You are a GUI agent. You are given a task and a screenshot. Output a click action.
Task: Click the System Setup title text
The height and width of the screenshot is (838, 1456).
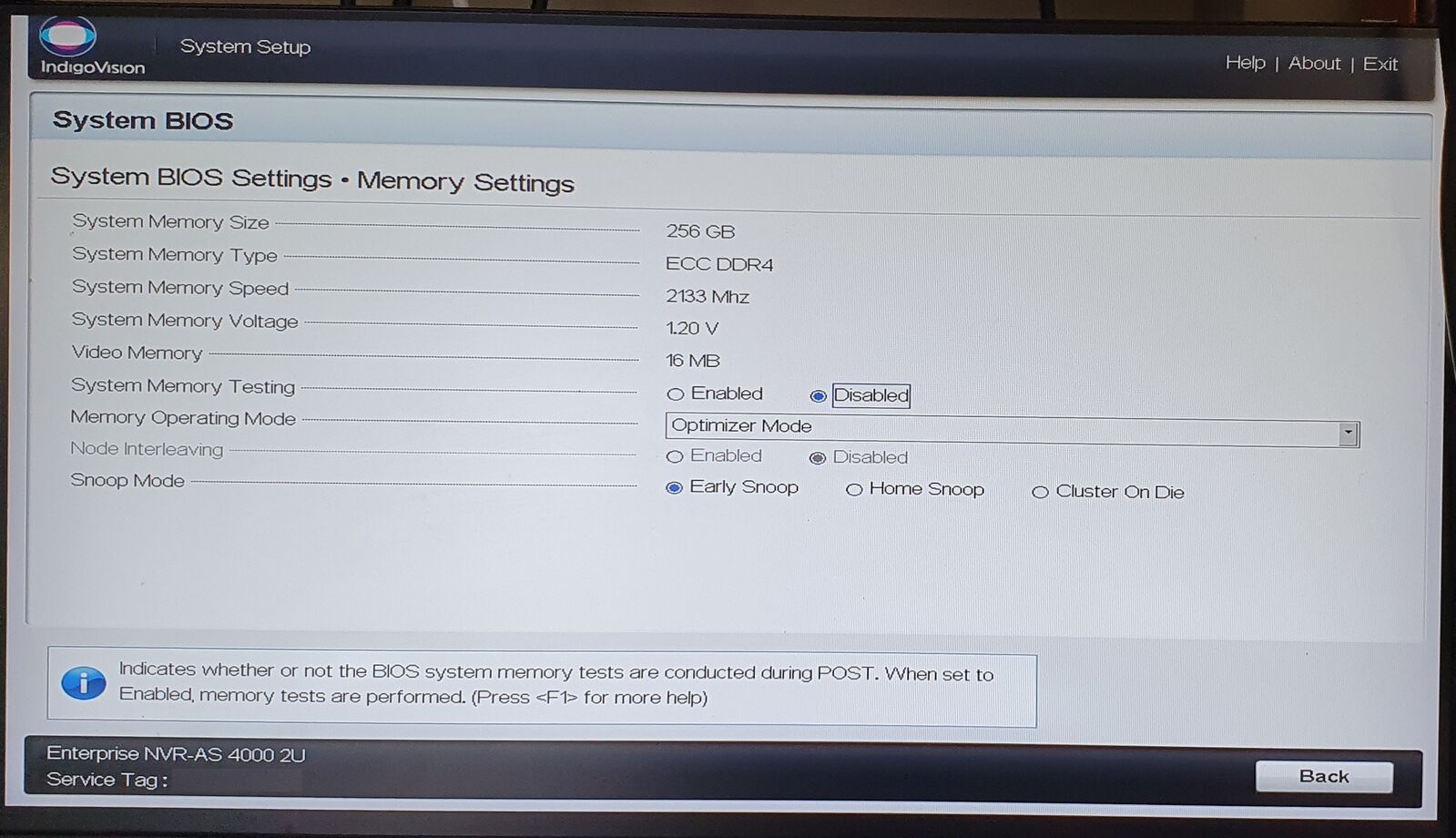245,46
